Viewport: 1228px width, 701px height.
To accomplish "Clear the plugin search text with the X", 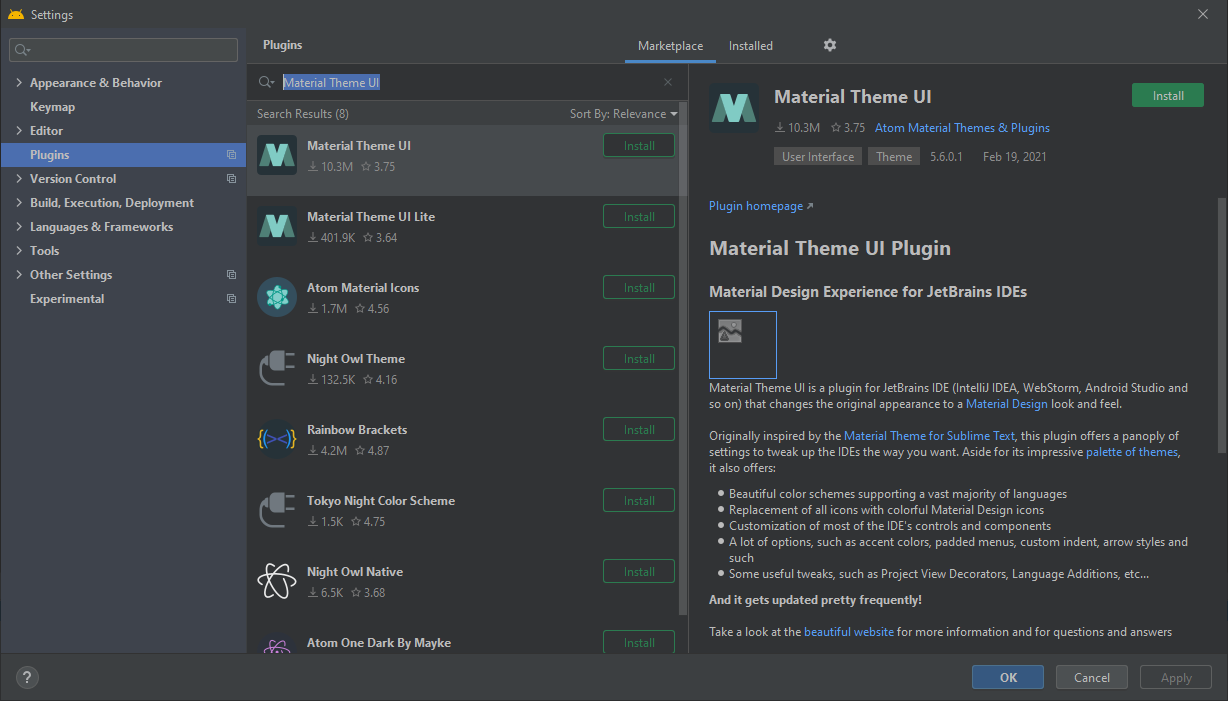I will click(668, 82).
